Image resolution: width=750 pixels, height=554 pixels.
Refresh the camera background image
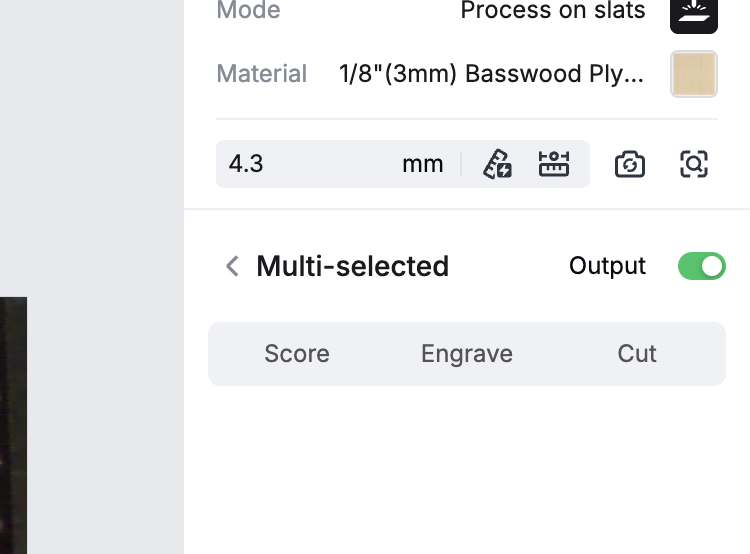pyautogui.click(x=629, y=164)
